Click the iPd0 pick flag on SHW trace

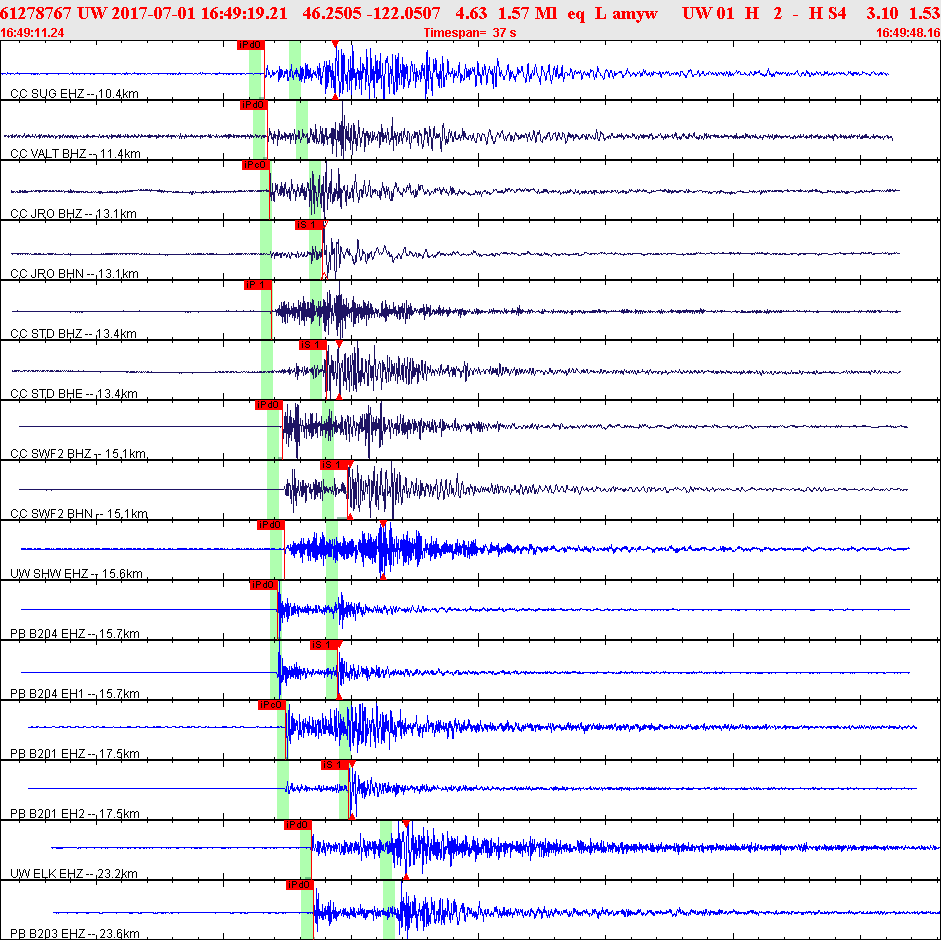[271, 525]
